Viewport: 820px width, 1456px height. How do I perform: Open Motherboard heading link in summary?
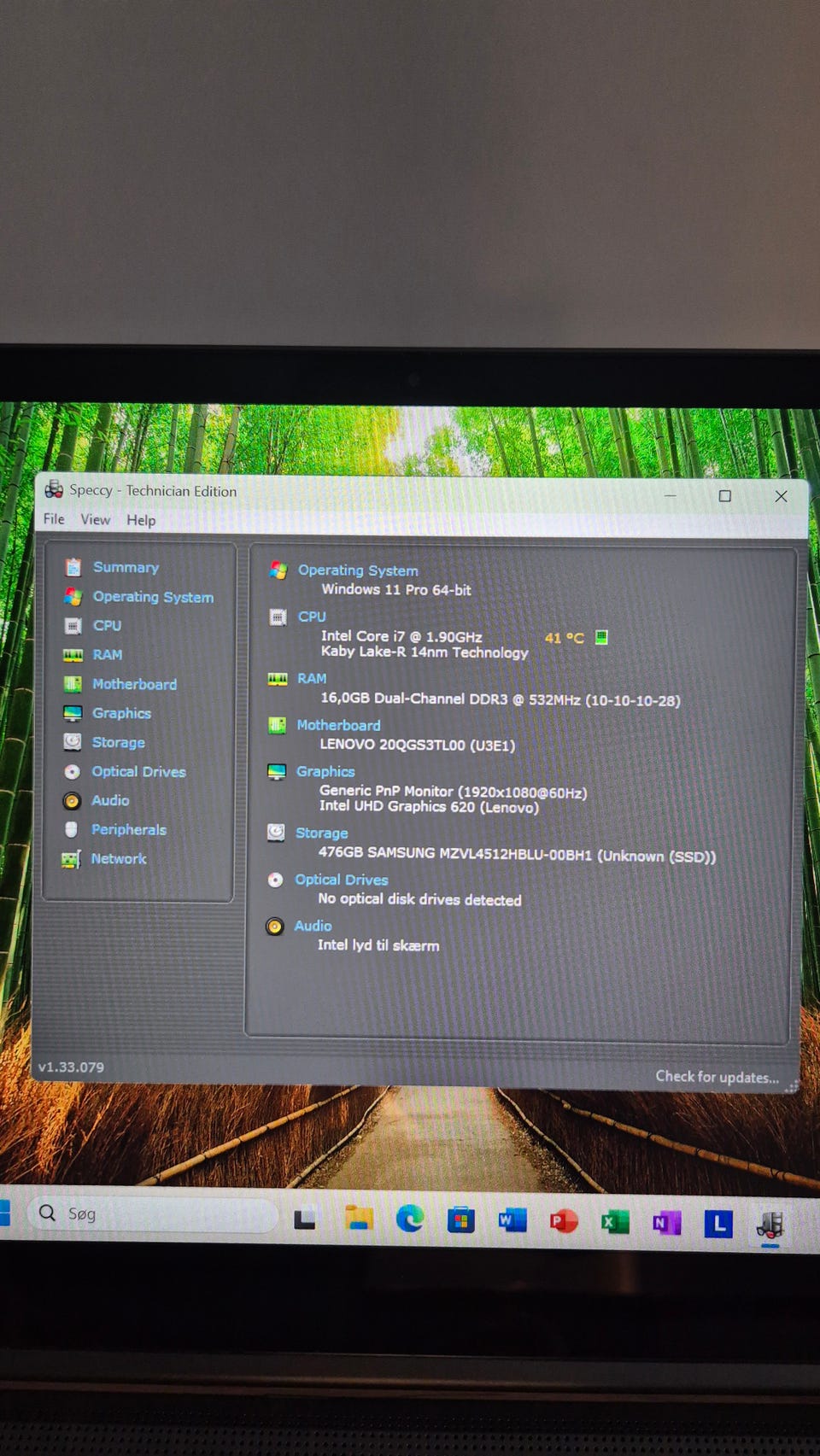point(338,725)
